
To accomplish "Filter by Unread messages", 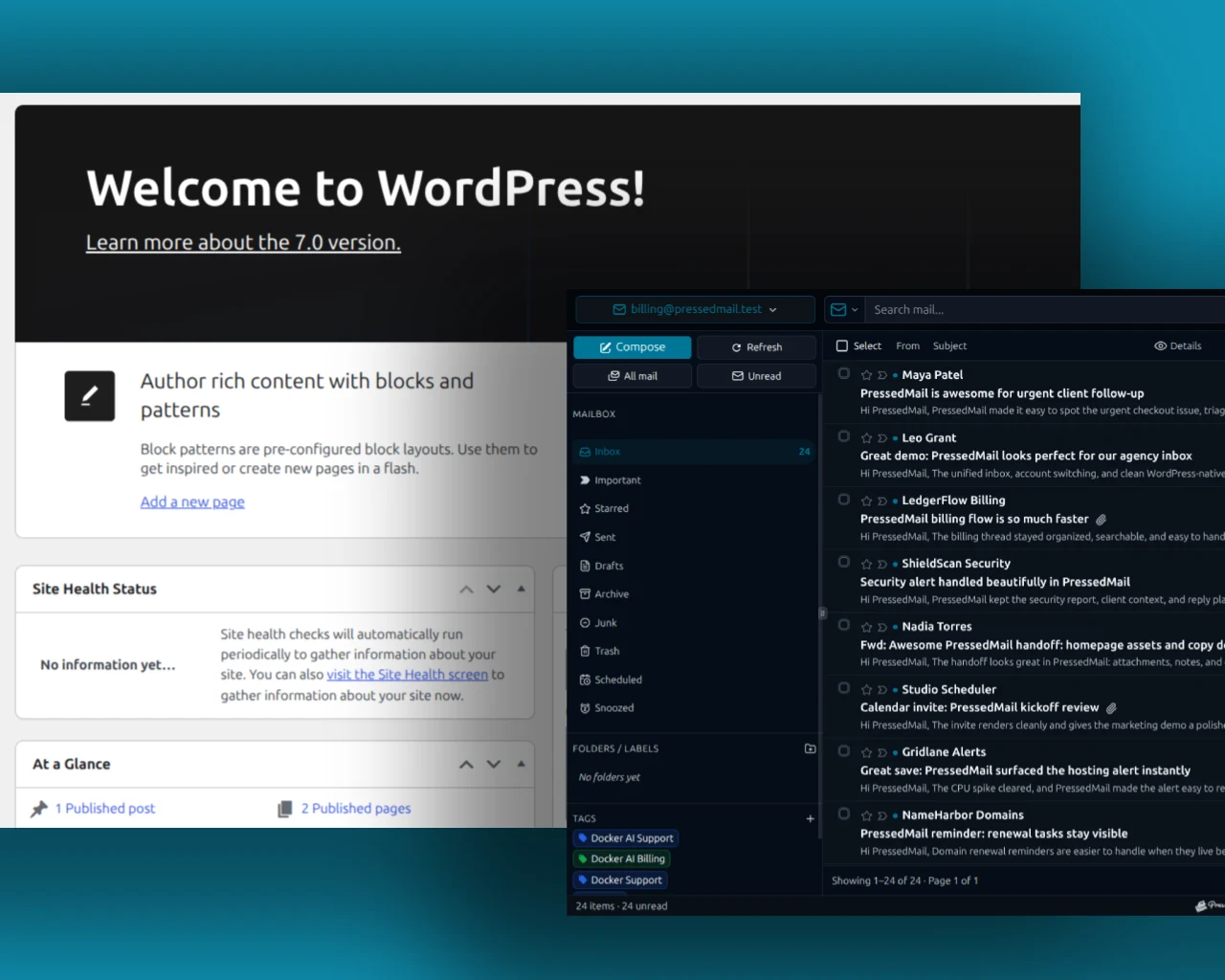I will 756,376.
